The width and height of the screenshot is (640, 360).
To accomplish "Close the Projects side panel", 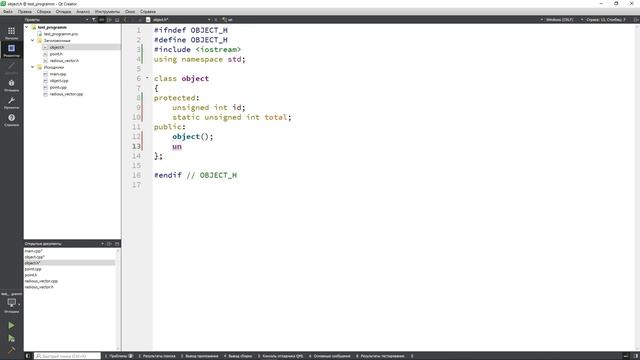I will click(117, 20).
